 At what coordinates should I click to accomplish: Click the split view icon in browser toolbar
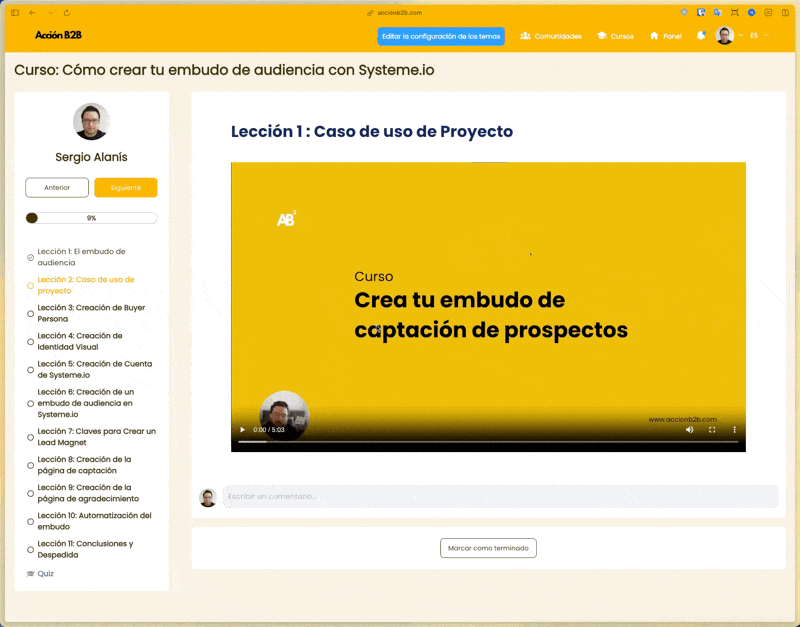[x=785, y=12]
